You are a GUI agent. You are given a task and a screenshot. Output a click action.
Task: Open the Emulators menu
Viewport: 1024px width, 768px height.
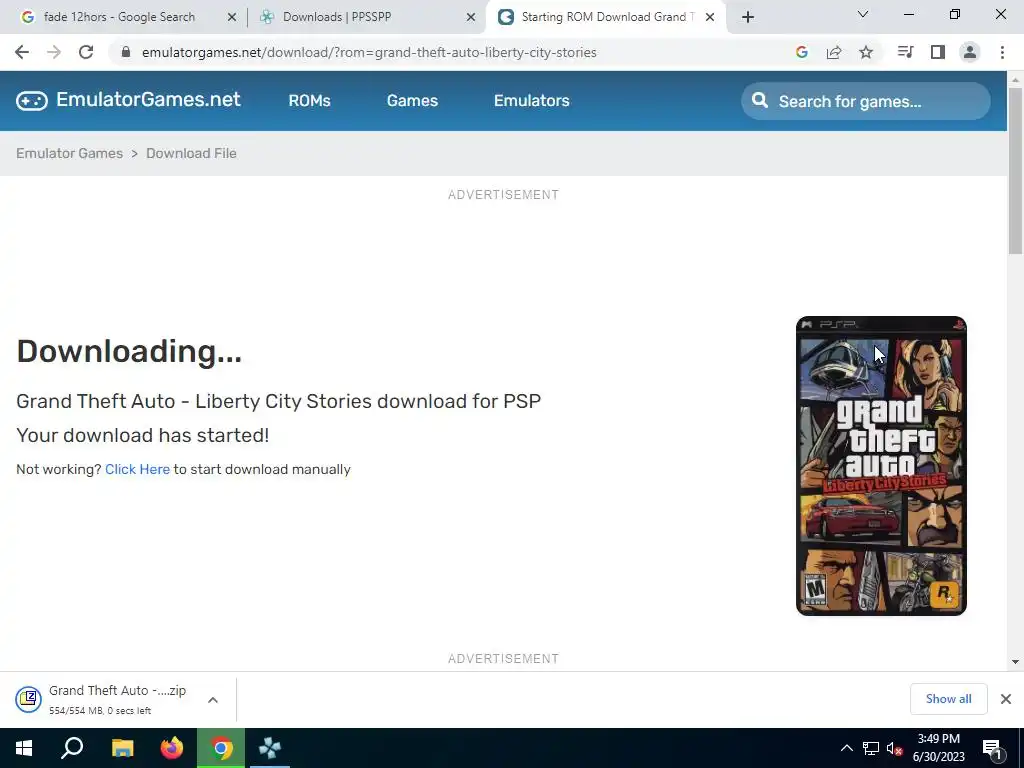532,101
